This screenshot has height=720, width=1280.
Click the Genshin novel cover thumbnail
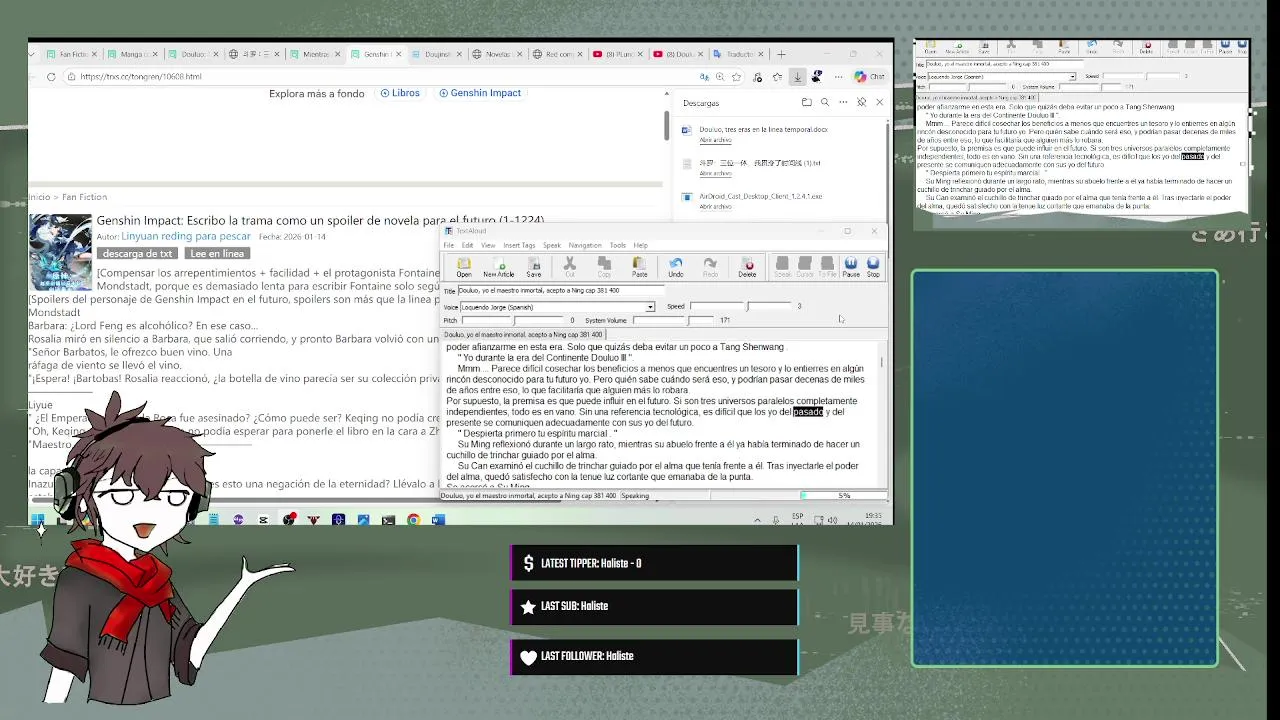[60, 252]
